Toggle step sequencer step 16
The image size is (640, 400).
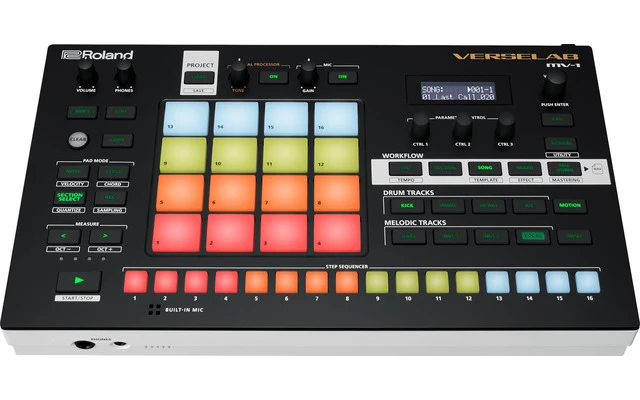(x=588, y=282)
